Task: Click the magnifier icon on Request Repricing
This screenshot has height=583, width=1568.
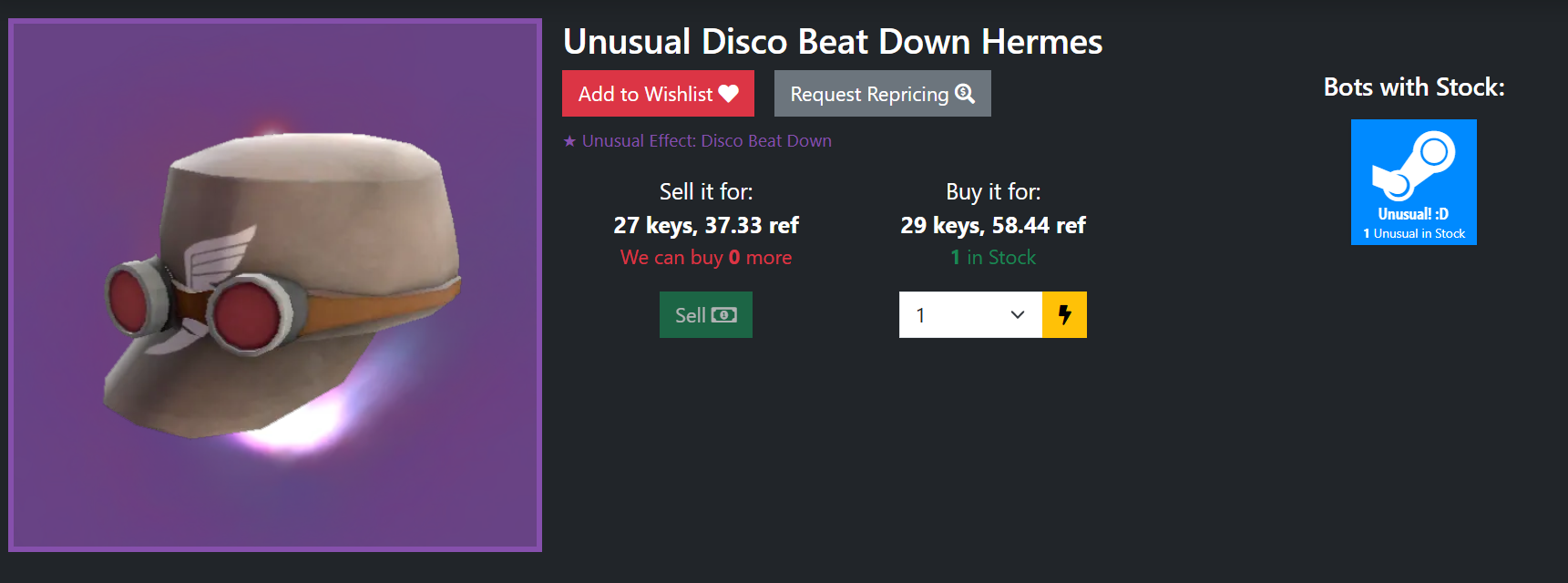Action: [965, 94]
